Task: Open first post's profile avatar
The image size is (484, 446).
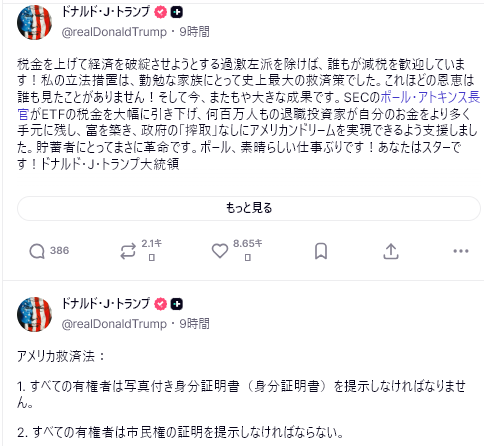Action: coord(34,22)
